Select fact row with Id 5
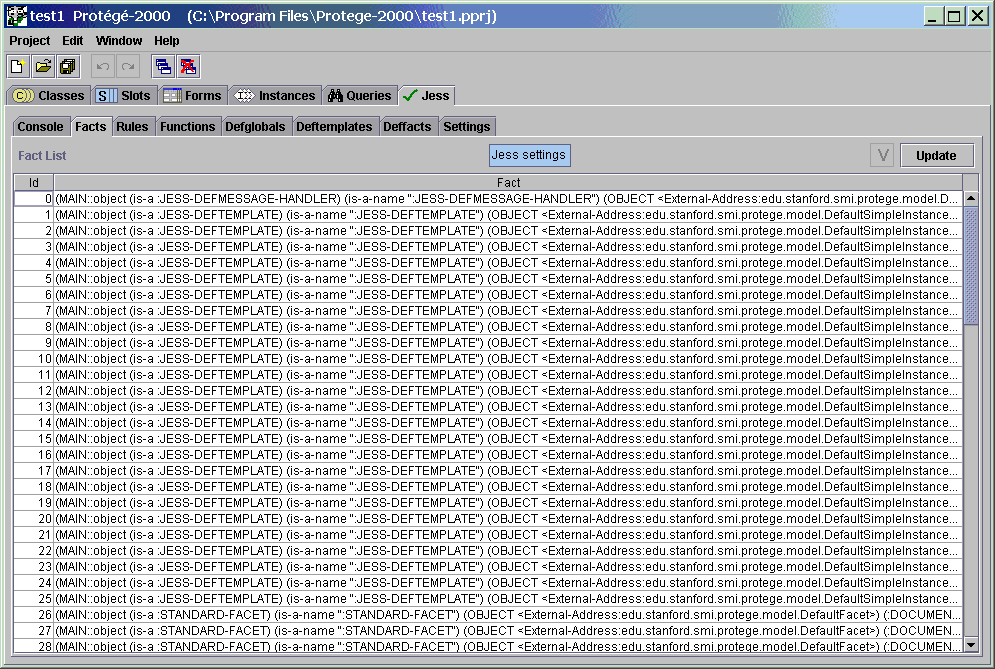Viewport: 995px width, 669px height. coord(489,279)
